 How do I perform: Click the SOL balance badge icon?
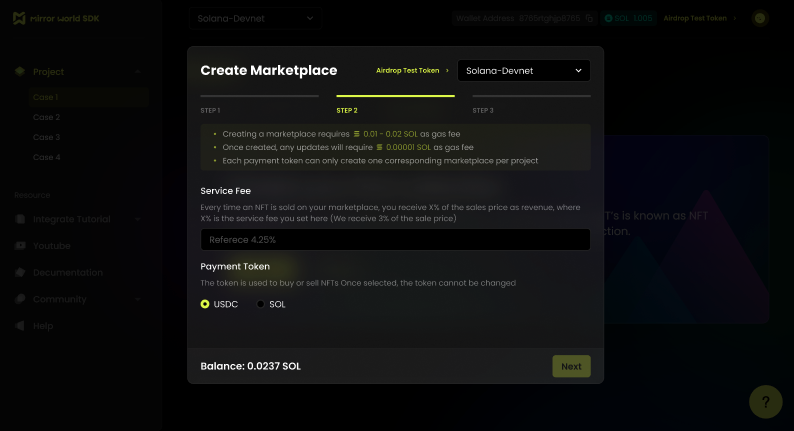[x=608, y=18]
